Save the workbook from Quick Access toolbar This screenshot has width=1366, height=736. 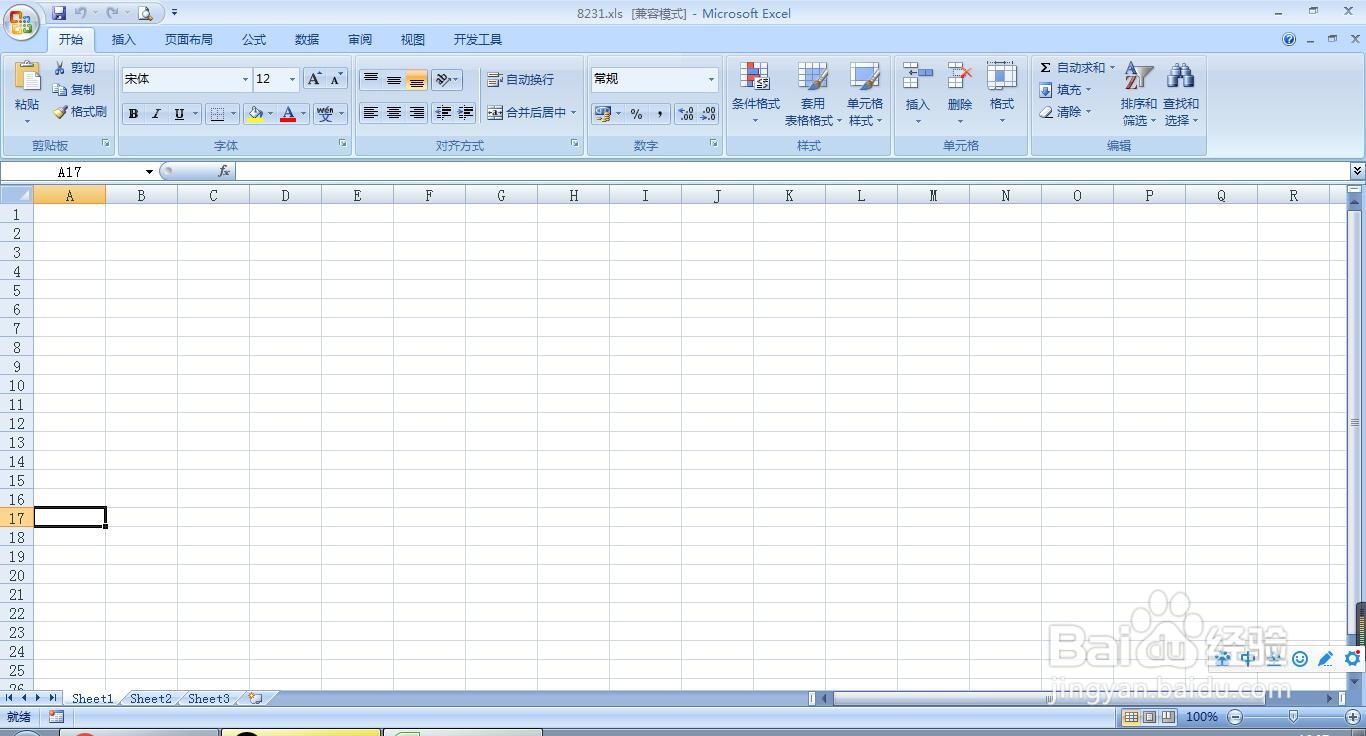tap(59, 13)
